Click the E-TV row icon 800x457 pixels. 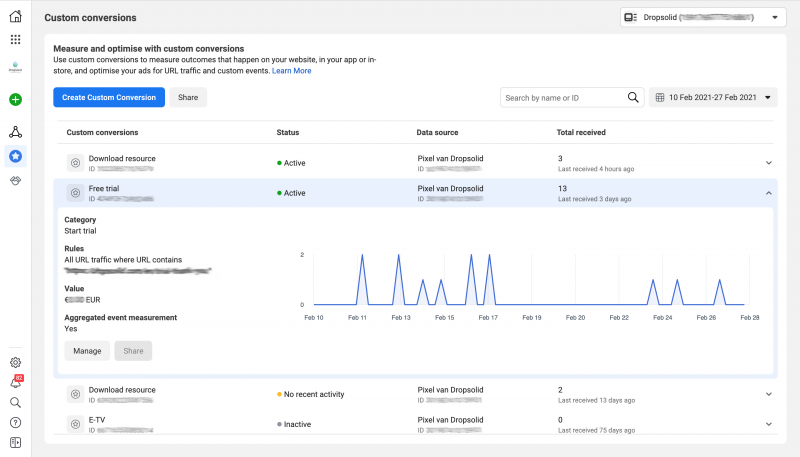76,424
